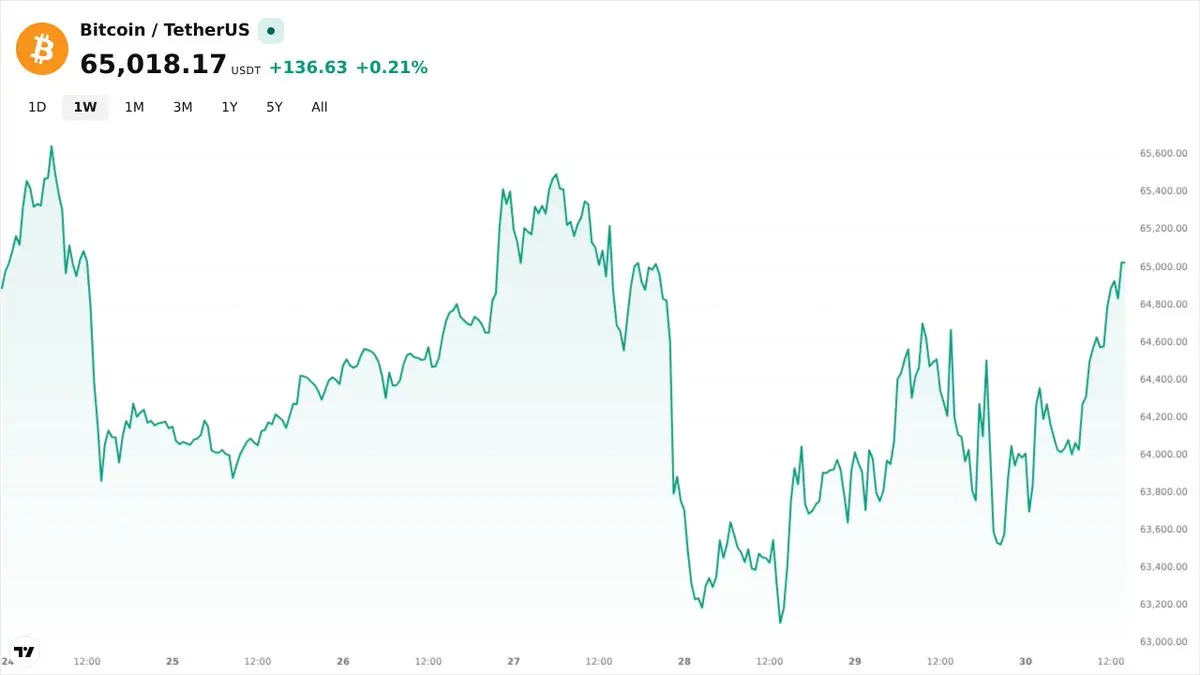1200x675 pixels.
Task: Click the 25 date marker on time axis
Action: [172, 661]
